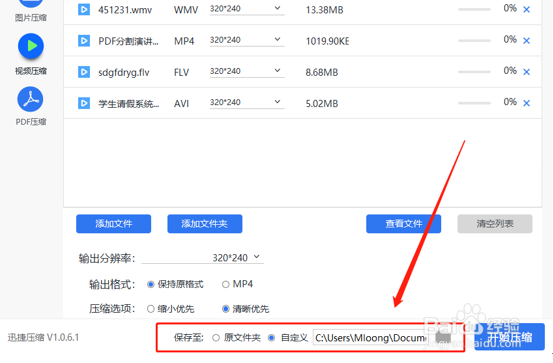Click the 8.68MB size value
The width and height of the screenshot is (553, 363).
tap(322, 72)
